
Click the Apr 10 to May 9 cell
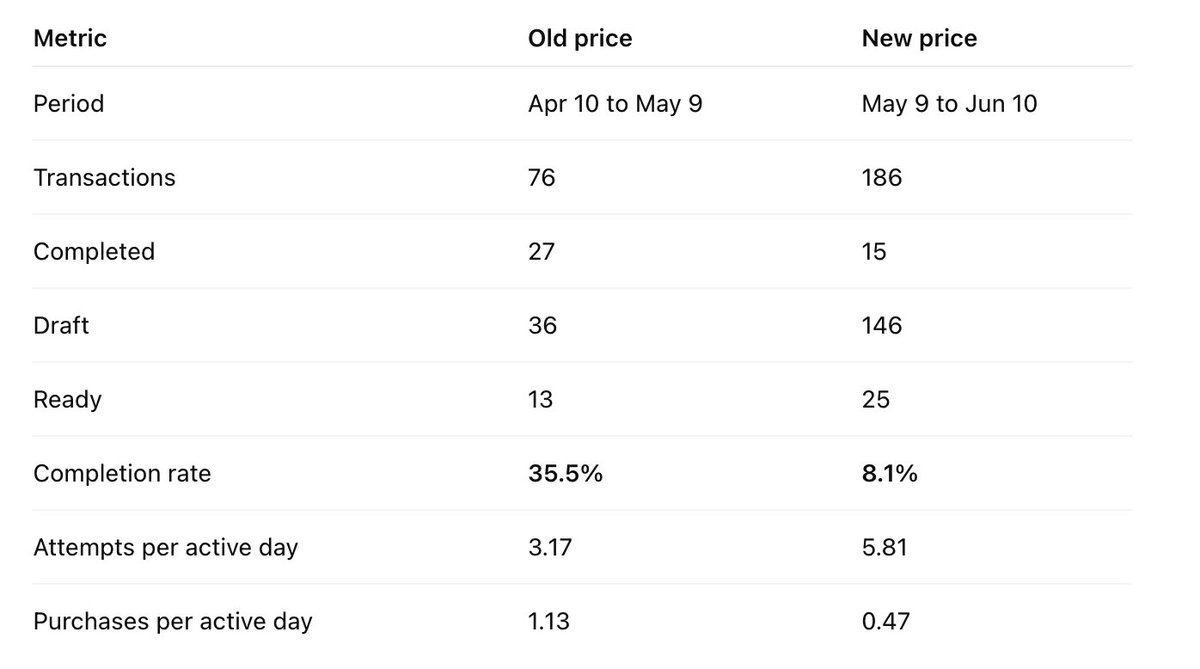point(615,103)
